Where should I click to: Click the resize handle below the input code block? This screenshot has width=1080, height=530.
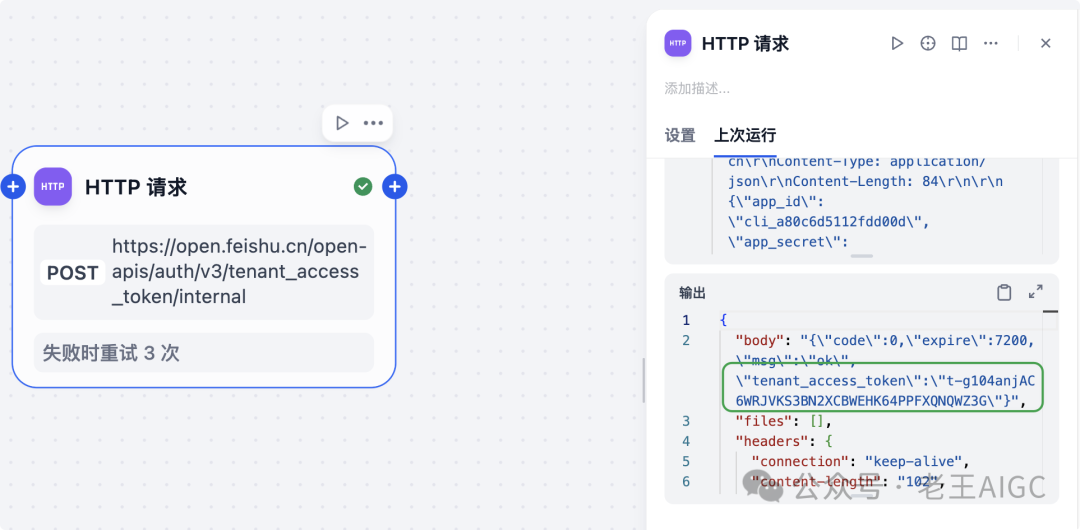point(861,256)
